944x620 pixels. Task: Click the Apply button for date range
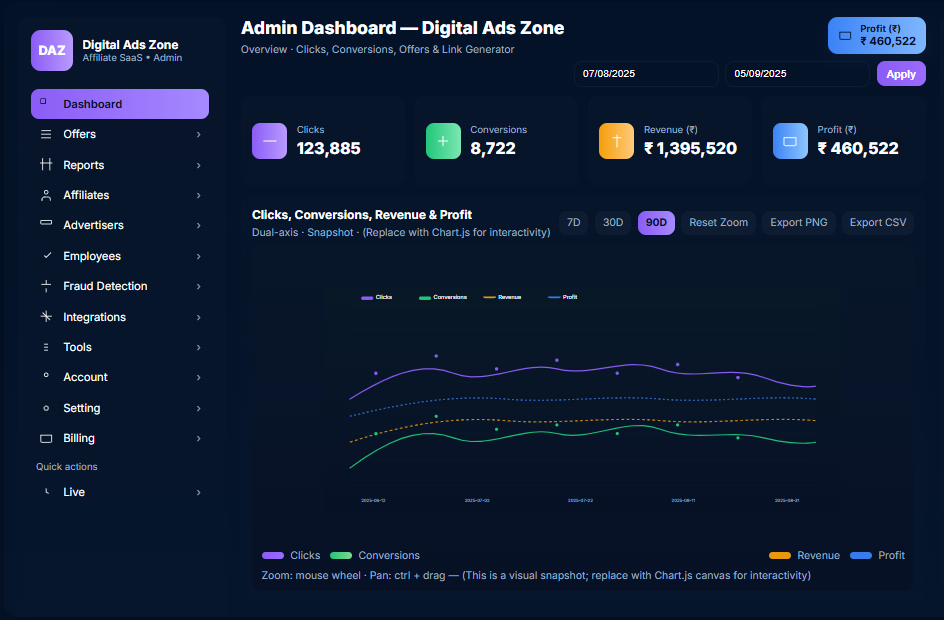[900, 73]
